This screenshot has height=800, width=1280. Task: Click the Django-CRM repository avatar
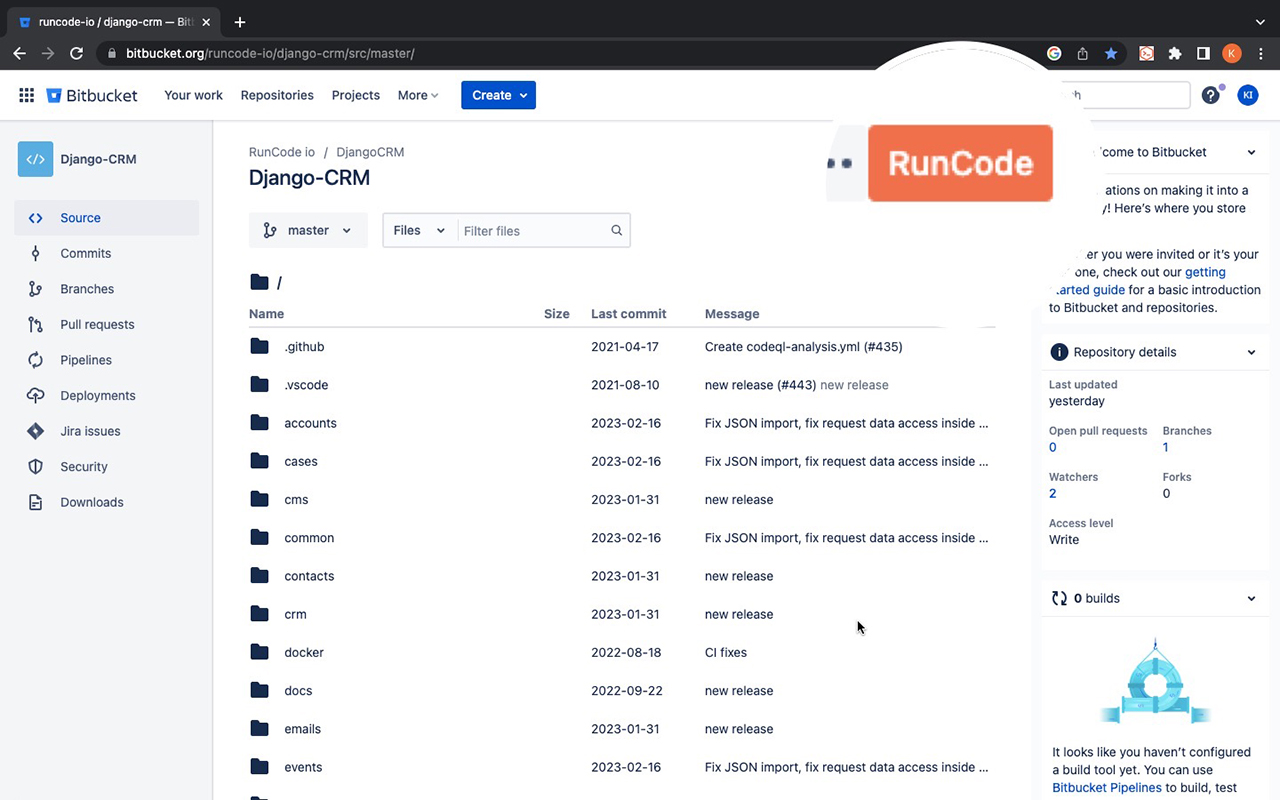pos(35,159)
